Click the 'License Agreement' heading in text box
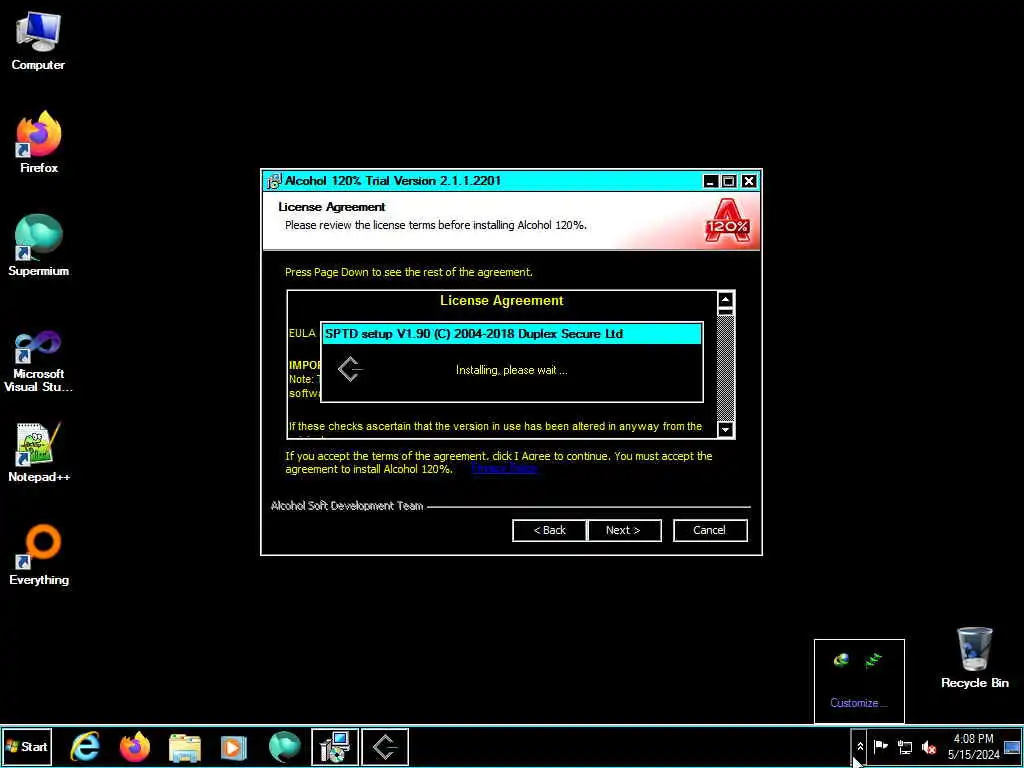Viewport: 1024px width, 768px height. pyautogui.click(x=502, y=300)
